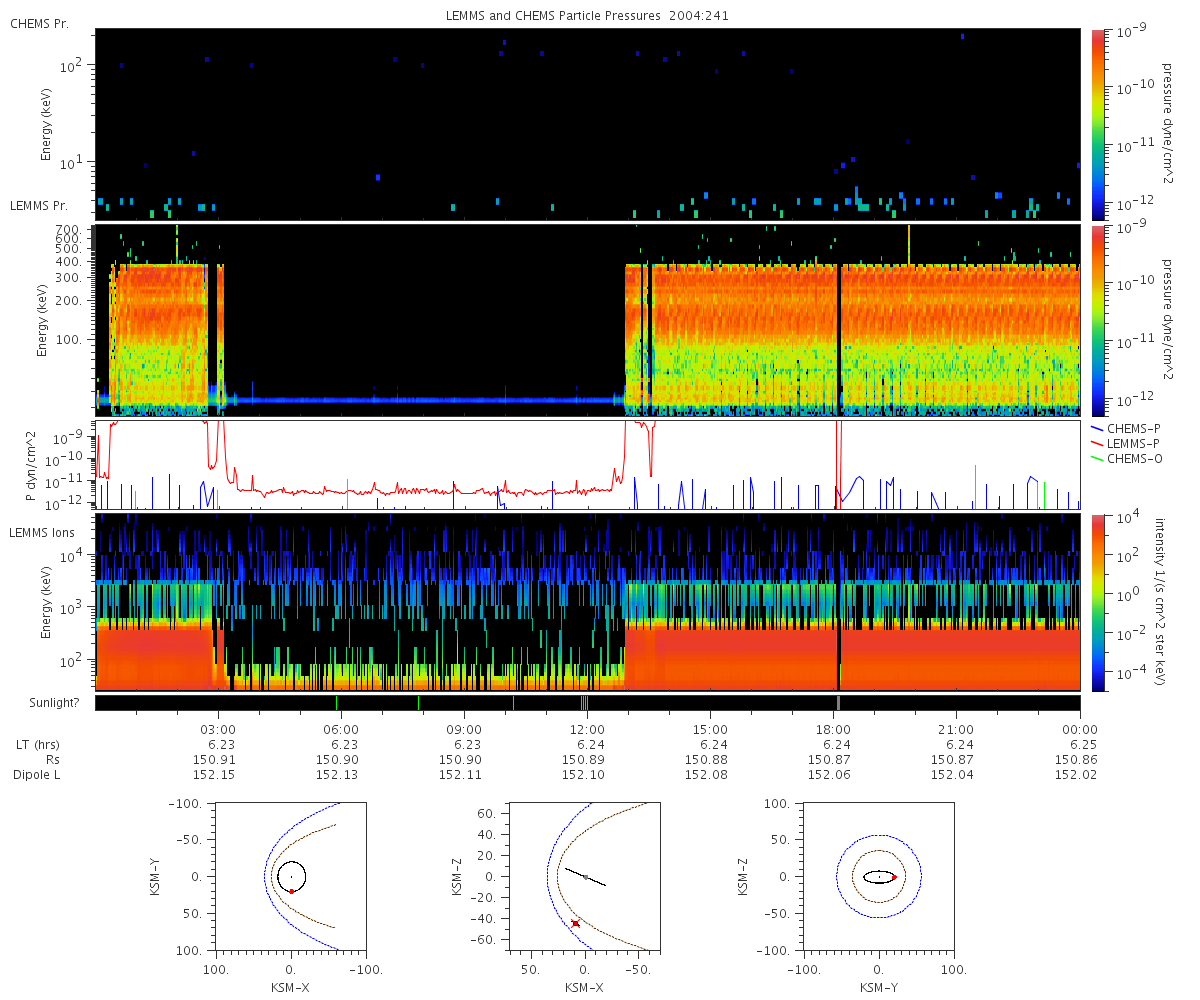Click the plot title 'LEMMS and CHEMS Particle Pressures 2004:241'
Screen dimensions: 1200x1000
point(587,17)
